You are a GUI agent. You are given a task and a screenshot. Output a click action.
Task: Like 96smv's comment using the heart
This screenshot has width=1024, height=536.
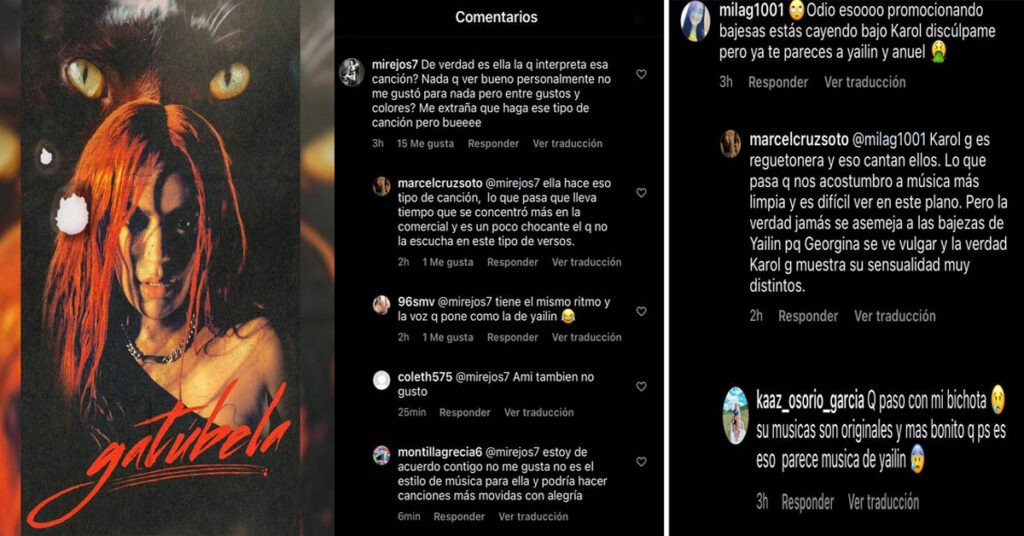641,311
